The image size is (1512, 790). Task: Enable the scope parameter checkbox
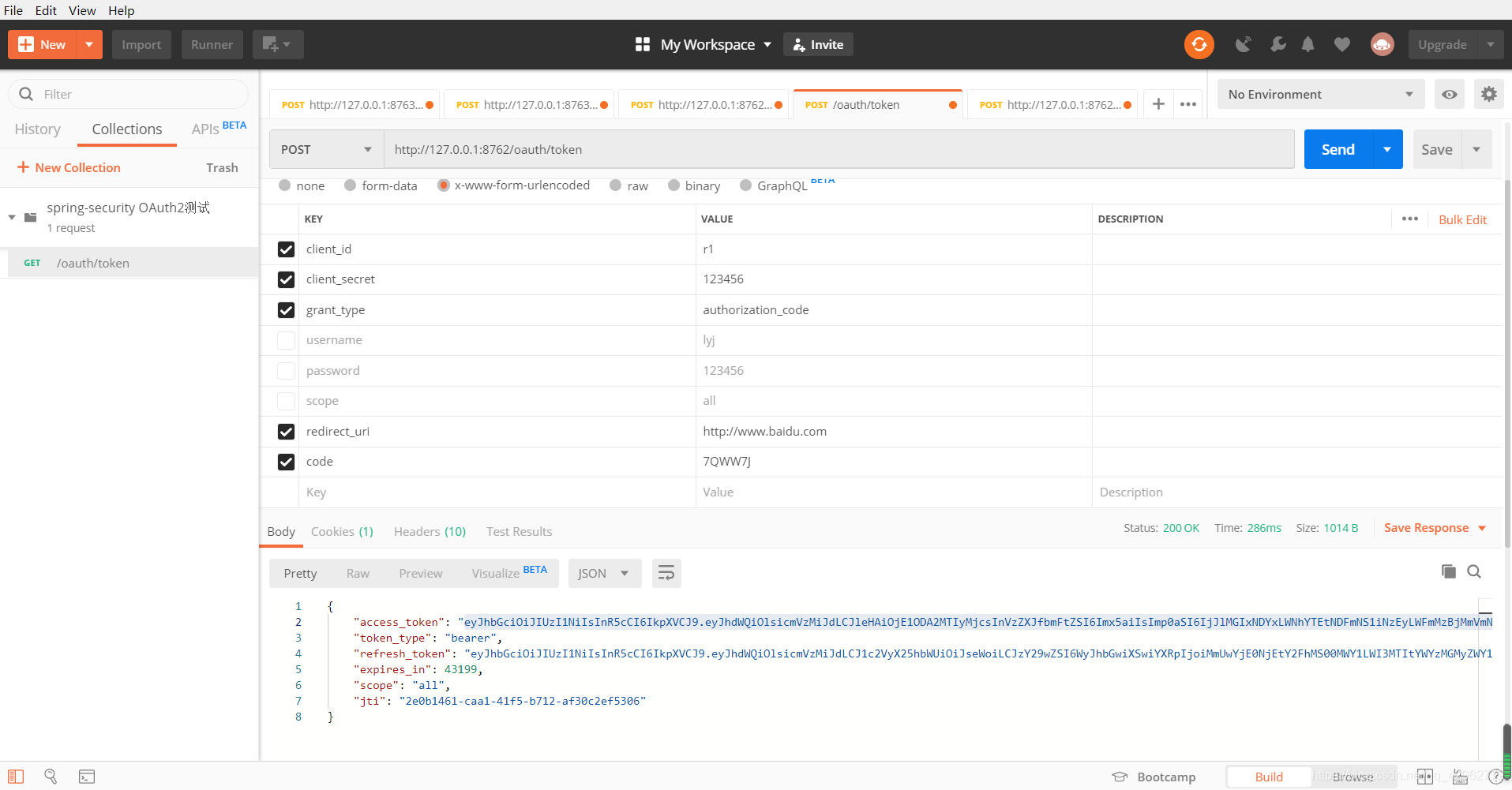tap(286, 401)
